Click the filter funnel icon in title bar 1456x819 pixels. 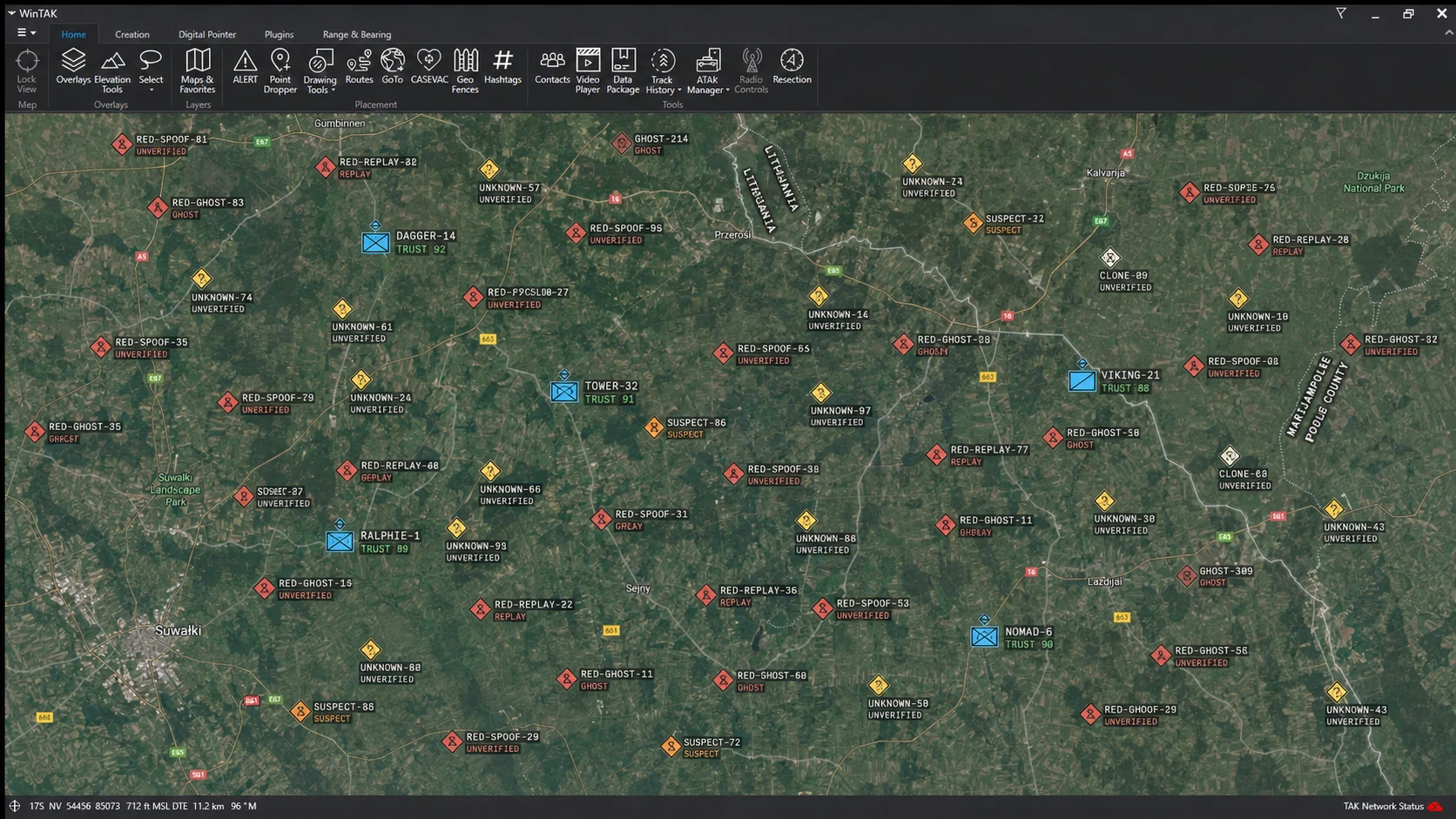click(x=1341, y=13)
